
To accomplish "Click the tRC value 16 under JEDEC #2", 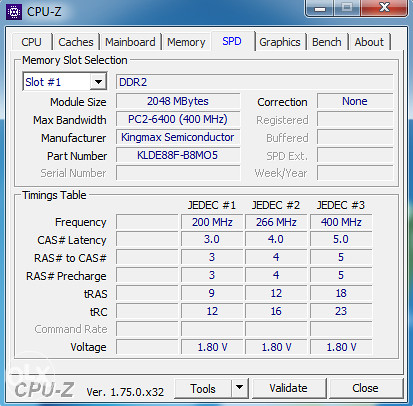I will coord(276,311).
